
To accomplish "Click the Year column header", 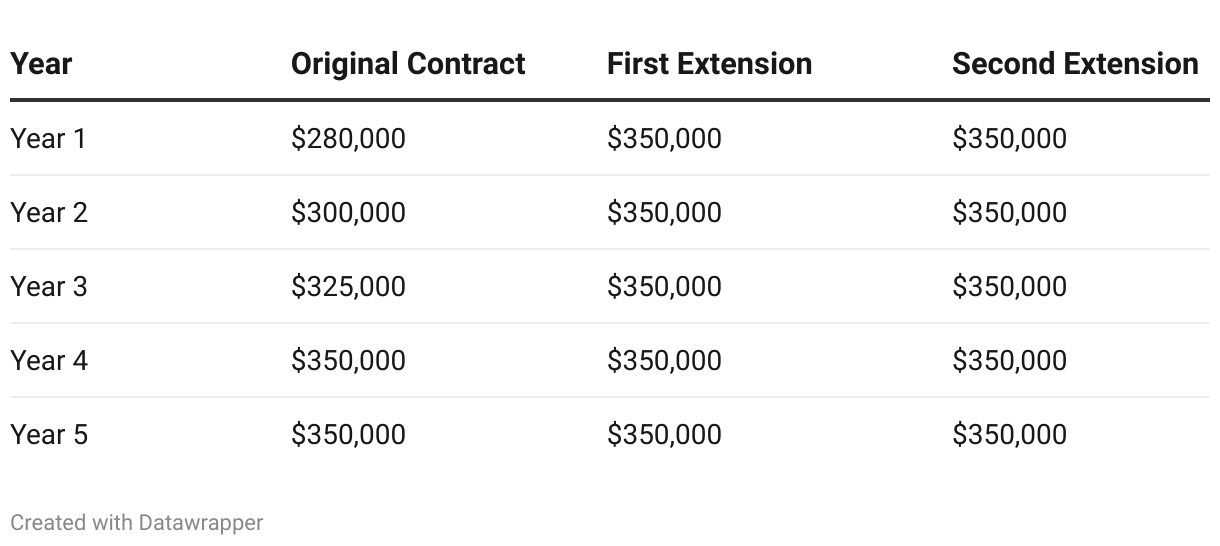I will pos(41,64).
